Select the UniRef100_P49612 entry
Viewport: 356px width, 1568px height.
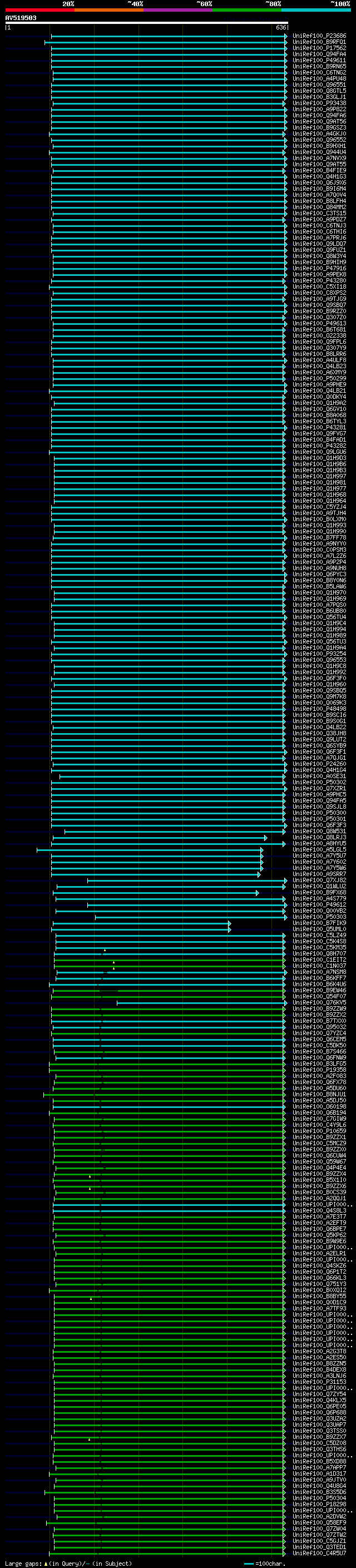coord(319,904)
